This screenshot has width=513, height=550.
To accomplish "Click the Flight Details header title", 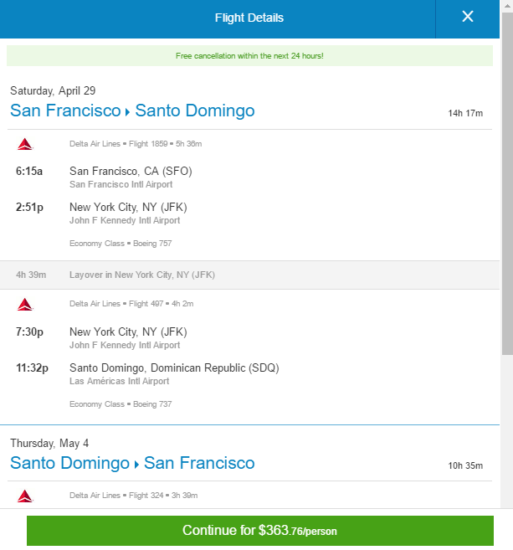I will pos(249,18).
